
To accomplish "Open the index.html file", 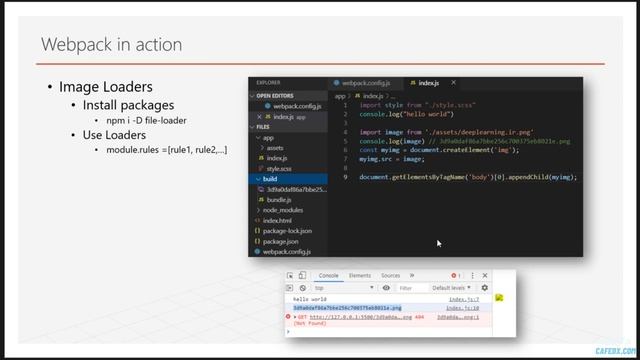I will pos(277,220).
